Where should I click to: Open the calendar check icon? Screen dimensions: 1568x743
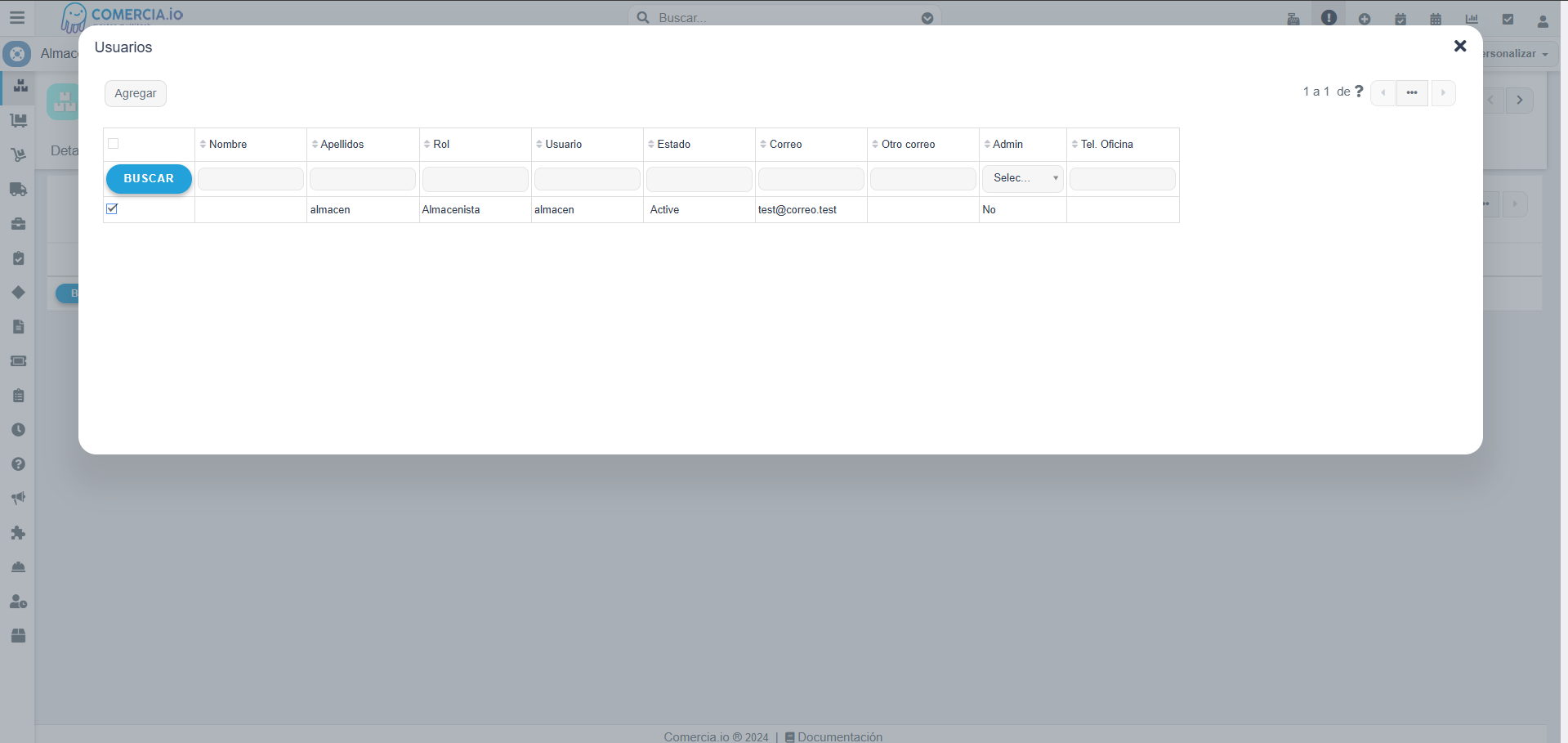click(1400, 19)
